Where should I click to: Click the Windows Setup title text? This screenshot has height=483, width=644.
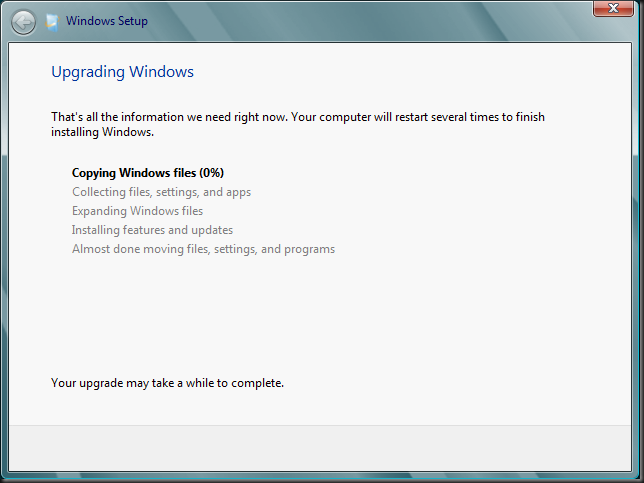(107, 21)
